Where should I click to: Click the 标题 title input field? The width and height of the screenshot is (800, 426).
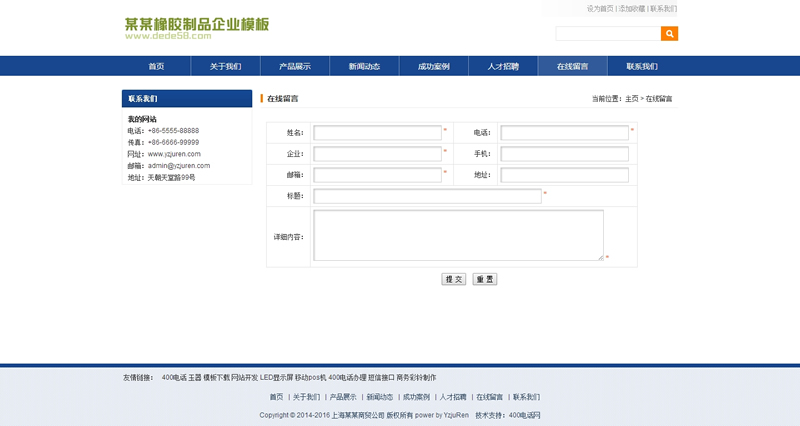[x=427, y=196]
